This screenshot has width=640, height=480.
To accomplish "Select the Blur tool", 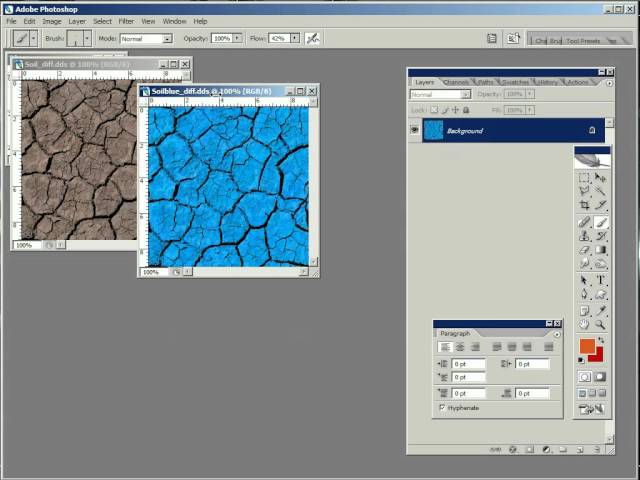I will click(584, 263).
